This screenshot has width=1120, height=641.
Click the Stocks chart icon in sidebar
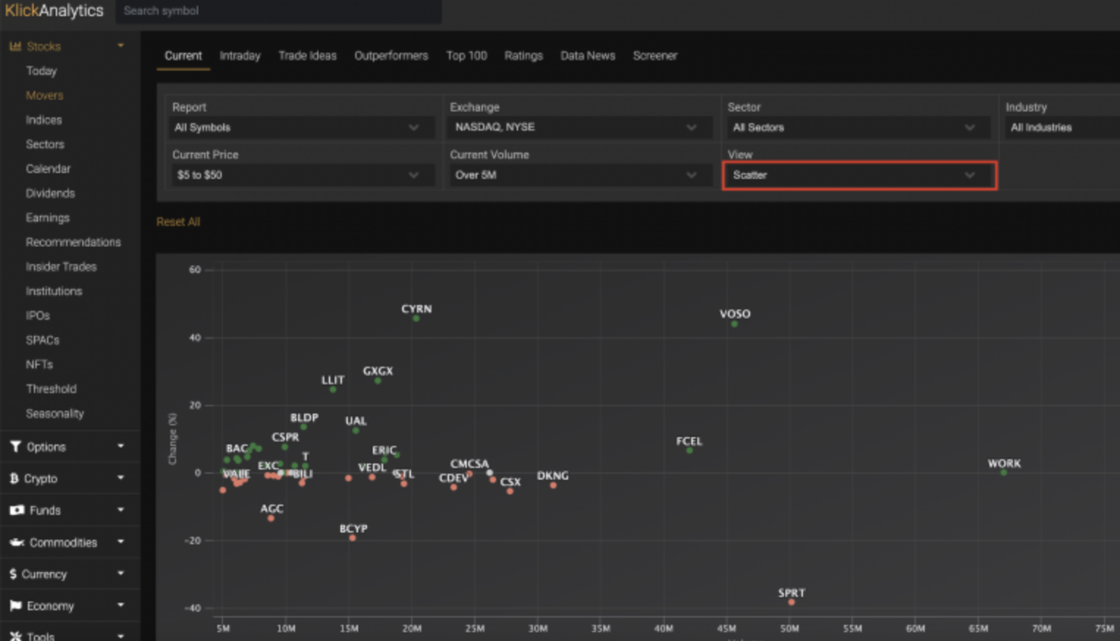pyautogui.click(x=15, y=46)
